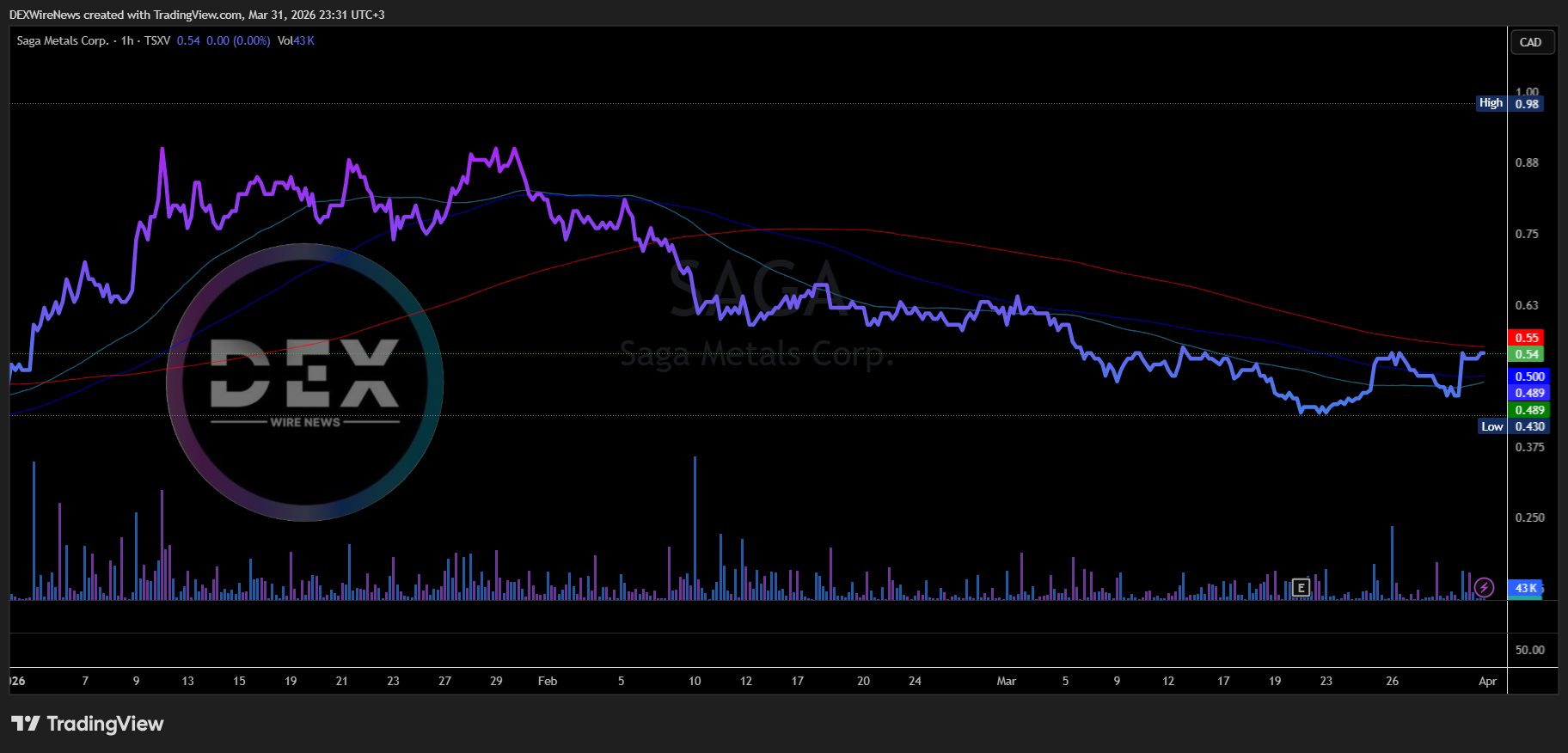
Task: Click the blue 0.500 price label
Action: [1529, 376]
